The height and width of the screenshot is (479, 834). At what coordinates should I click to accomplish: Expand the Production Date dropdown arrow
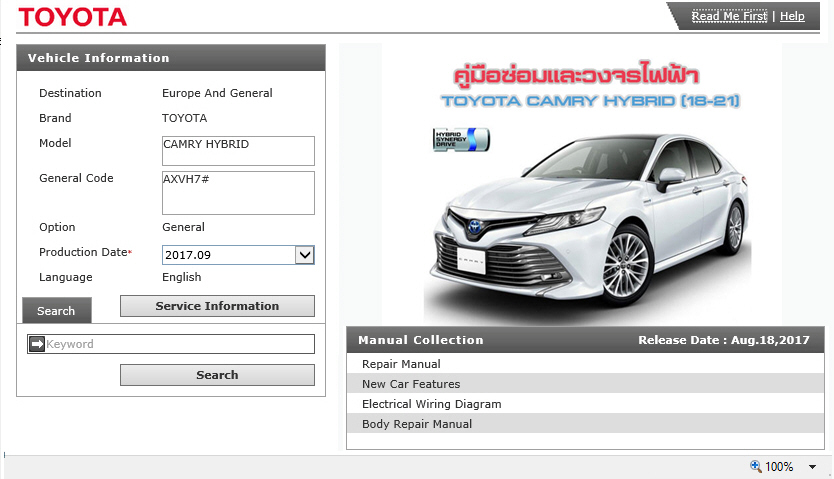click(305, 255)
